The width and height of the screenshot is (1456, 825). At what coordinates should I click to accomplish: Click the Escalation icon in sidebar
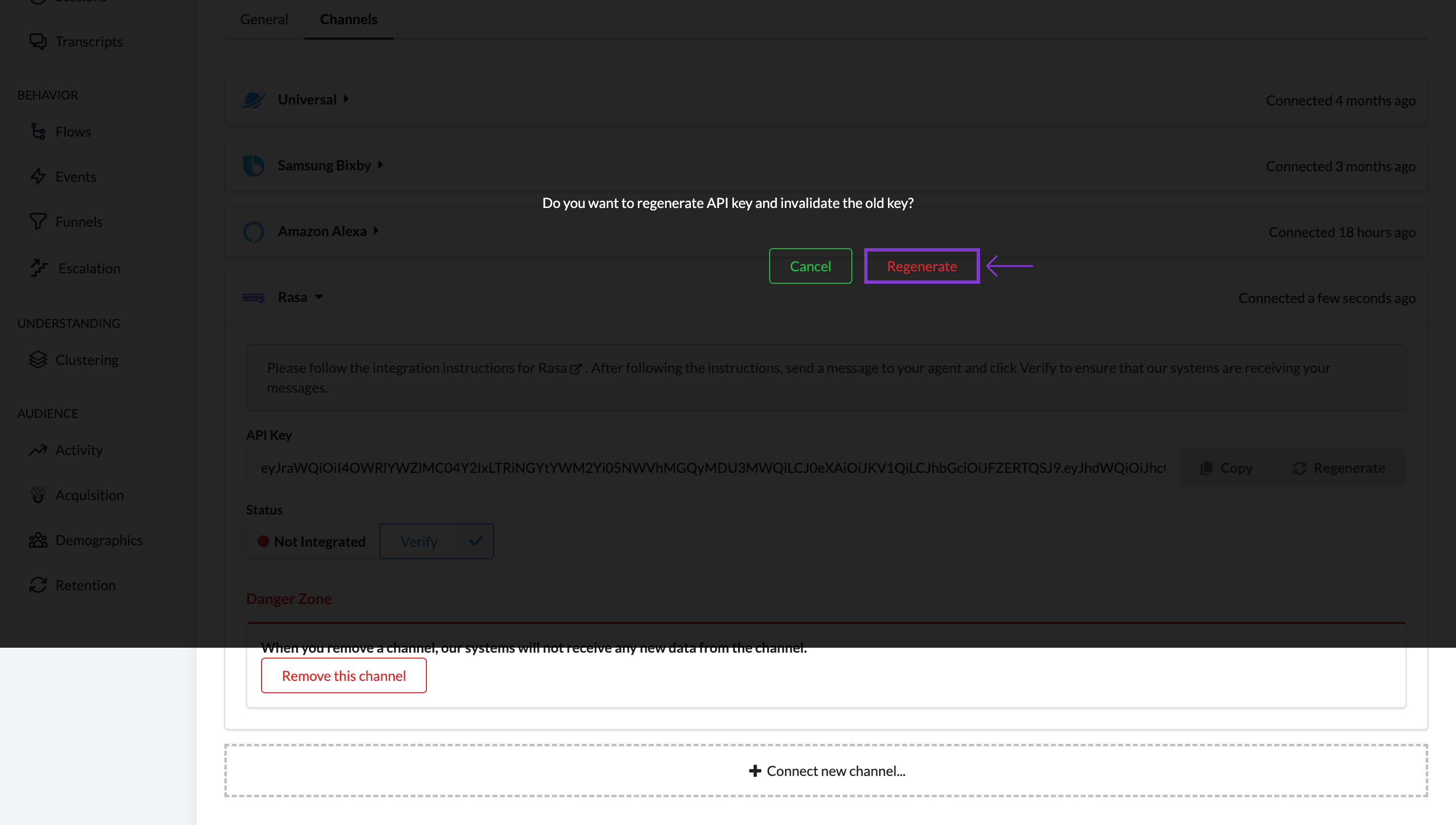(38, 267)
